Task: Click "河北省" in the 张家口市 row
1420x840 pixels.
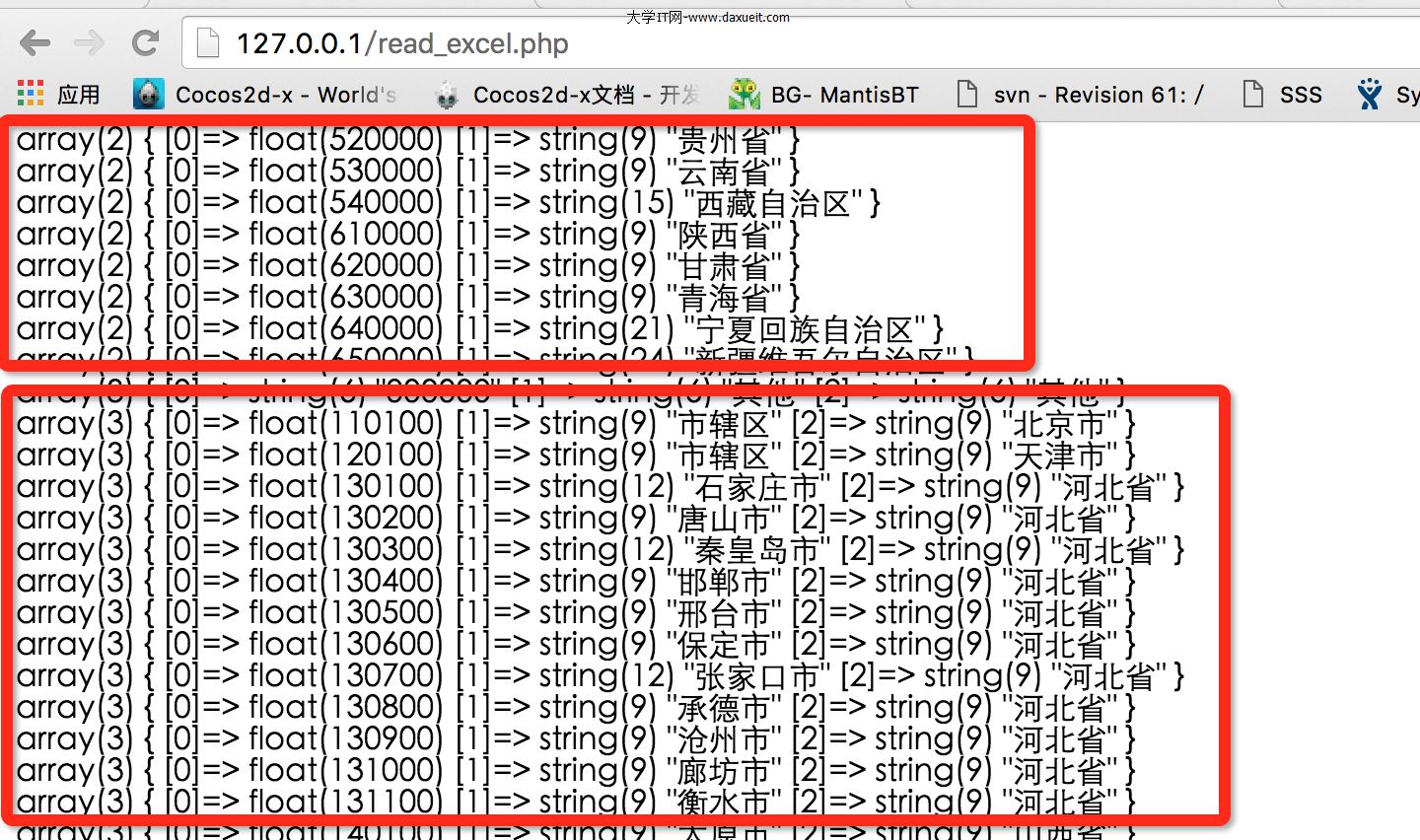Action: click(1108, 675)
